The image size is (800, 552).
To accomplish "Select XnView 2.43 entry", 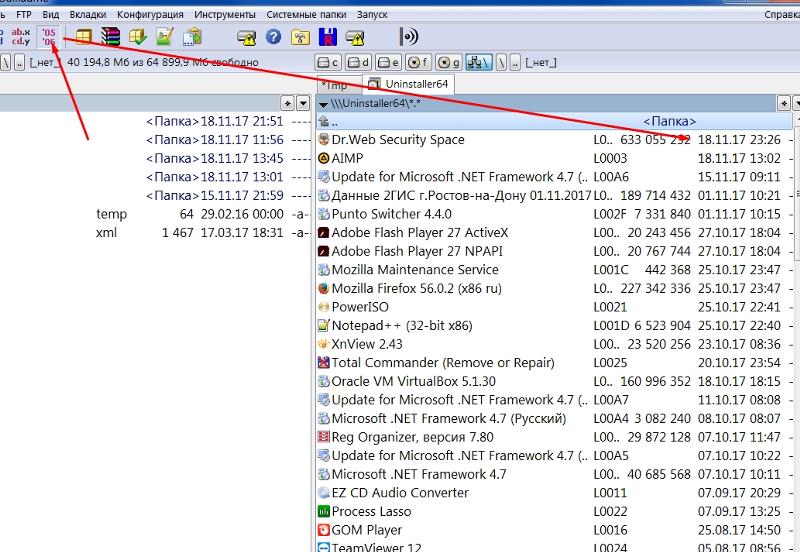I will tap(554, 344).
